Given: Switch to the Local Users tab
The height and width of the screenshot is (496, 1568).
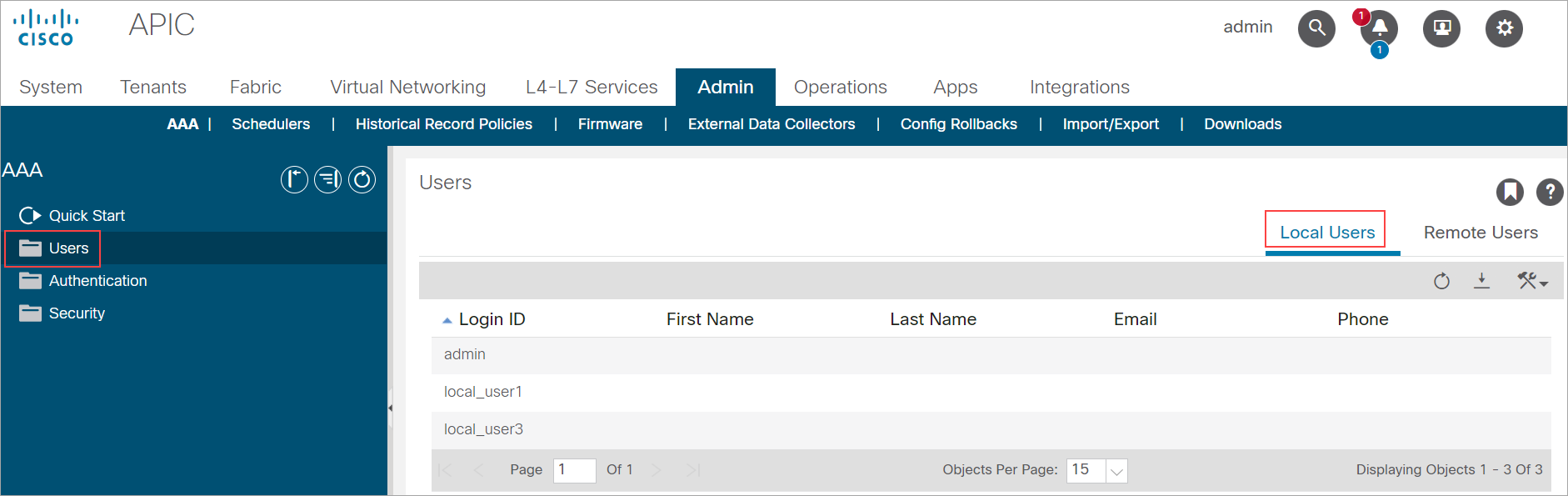Looking at the screenshot, I should pyautogui.click(x=1327, y=233).
